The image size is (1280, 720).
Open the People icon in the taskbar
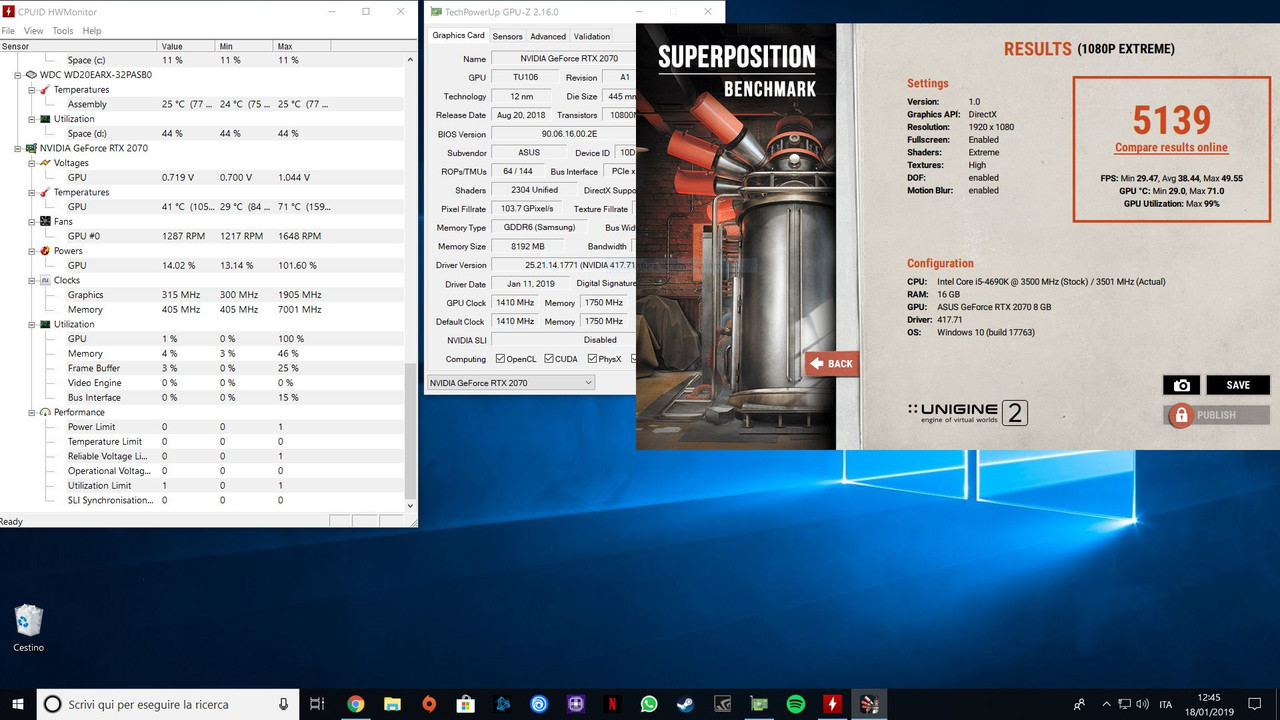1079,704
